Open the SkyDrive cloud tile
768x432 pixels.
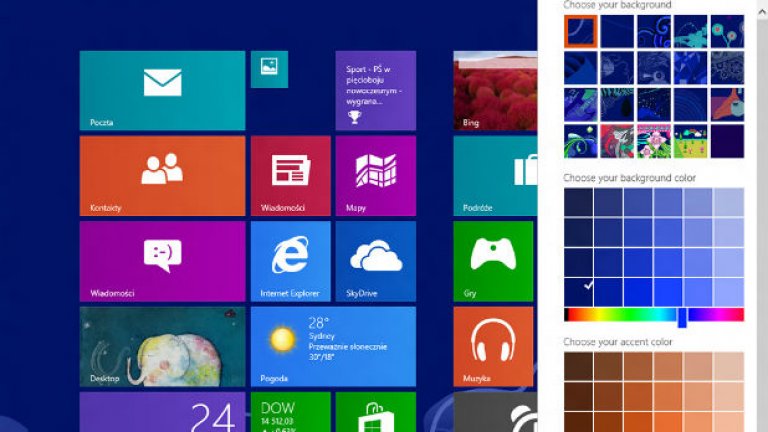[x=375, y=261]
